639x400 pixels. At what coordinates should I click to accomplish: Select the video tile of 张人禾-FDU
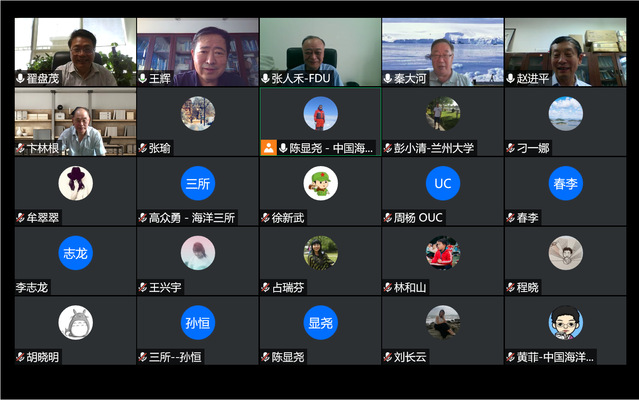(x=320, y=52)
